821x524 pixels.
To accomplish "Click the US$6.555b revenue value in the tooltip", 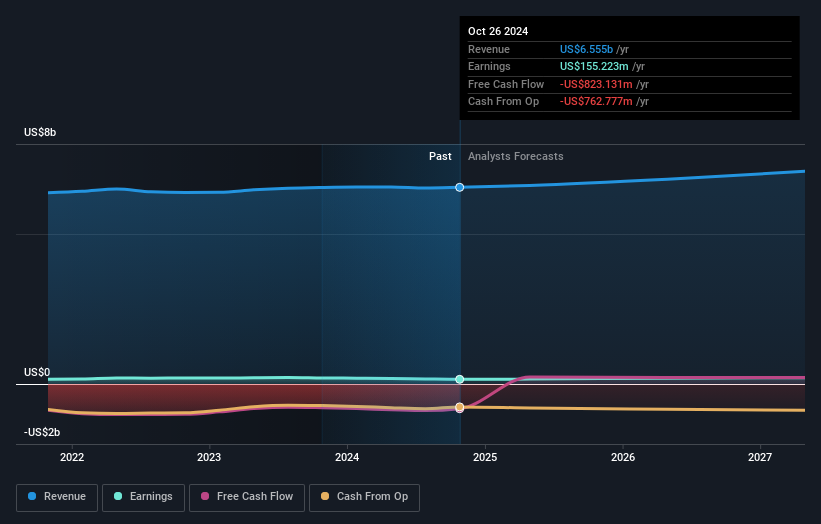I will click(x=586, y=49).
